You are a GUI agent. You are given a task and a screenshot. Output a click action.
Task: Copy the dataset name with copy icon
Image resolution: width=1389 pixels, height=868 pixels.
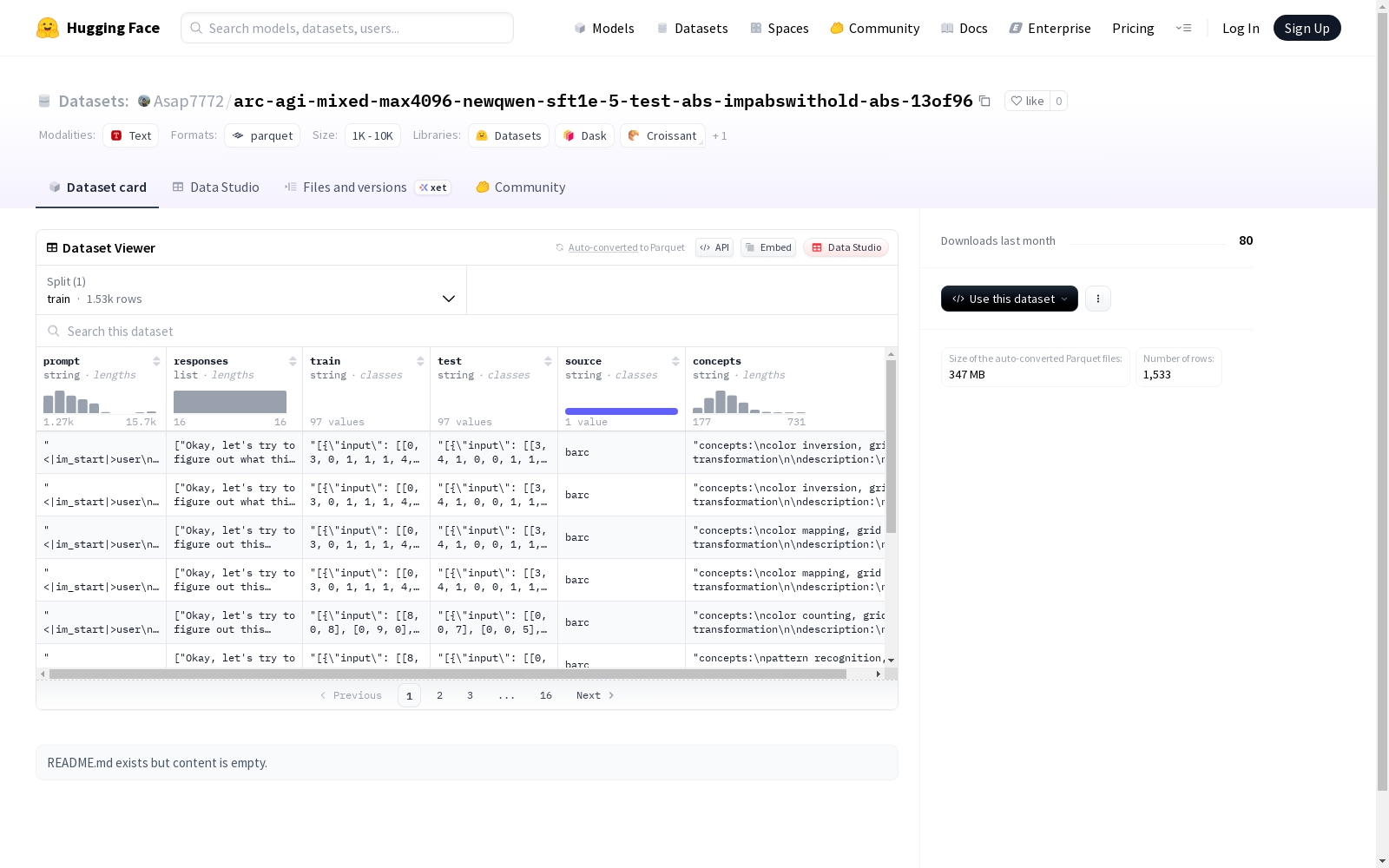point(984,101)
